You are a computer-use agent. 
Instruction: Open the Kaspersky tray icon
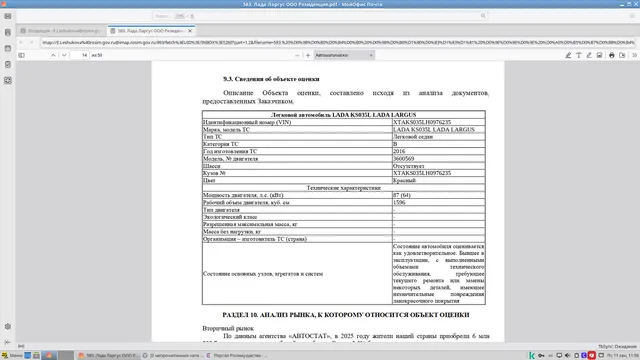(532, 356)
